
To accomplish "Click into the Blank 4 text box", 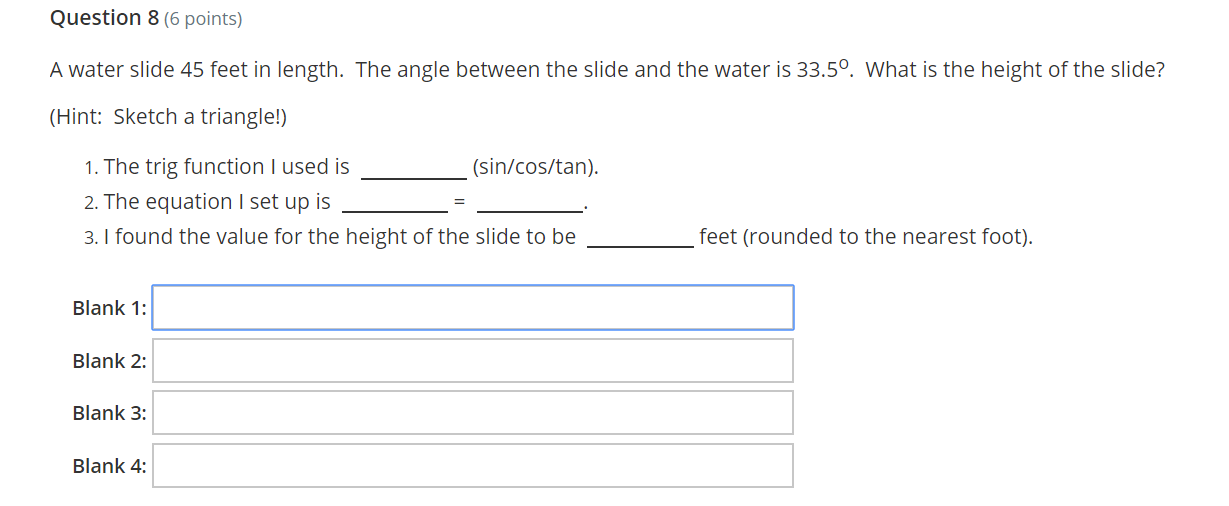I will 472,466.
